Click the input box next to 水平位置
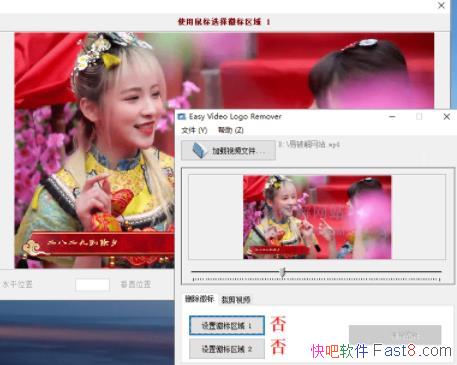This screenshot has width=457, height=365. coord(92,285)
